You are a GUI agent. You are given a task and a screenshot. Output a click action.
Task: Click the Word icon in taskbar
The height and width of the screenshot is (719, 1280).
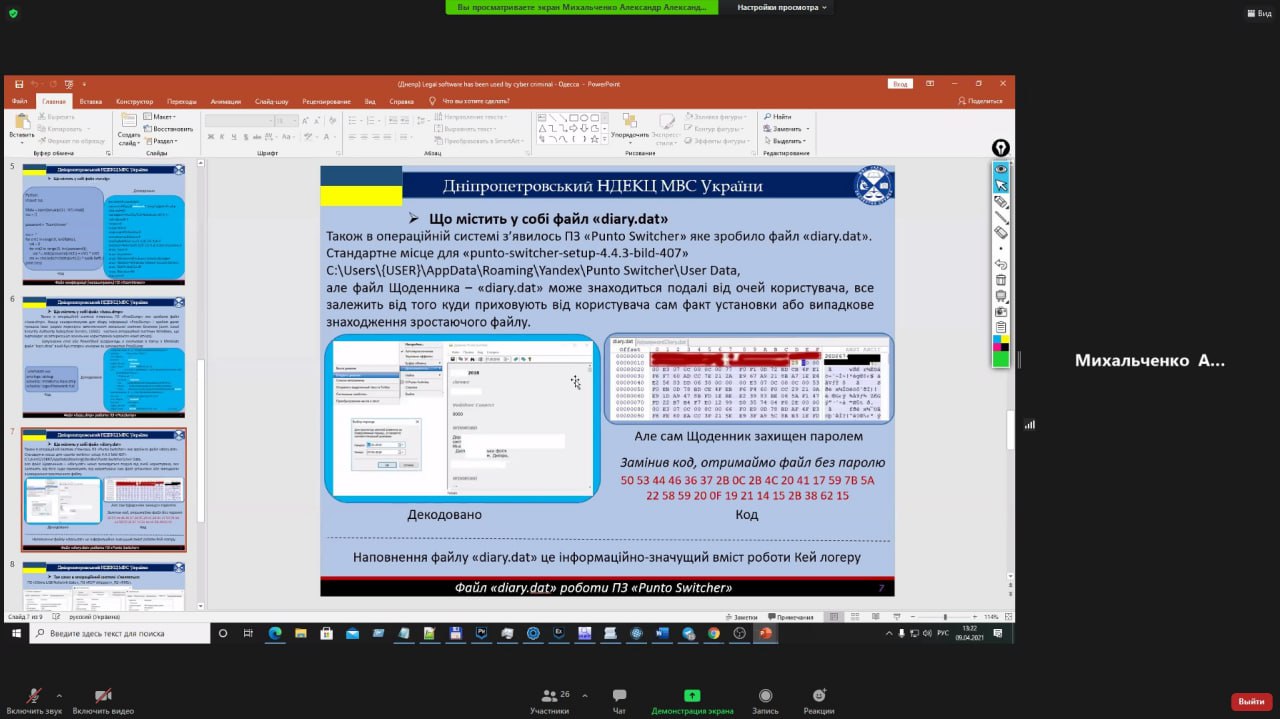pyautogui.click(x=662, y=633)
